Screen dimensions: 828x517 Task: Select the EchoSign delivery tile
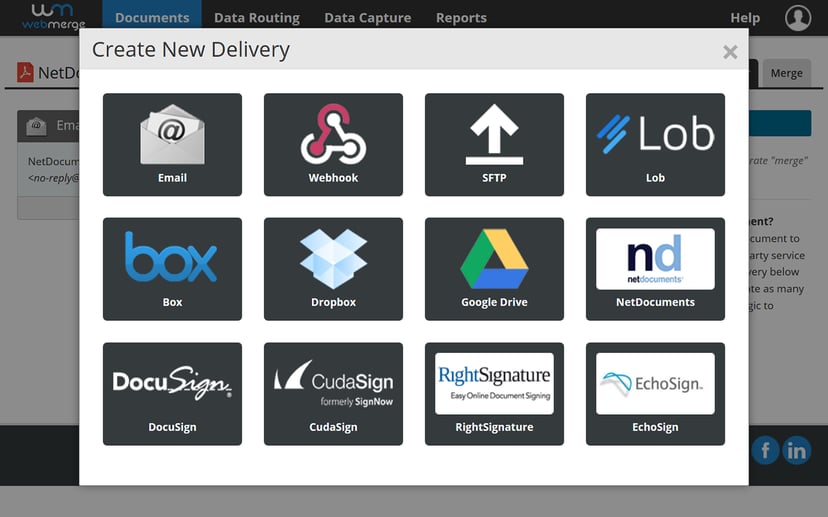(x=655, y=394)
